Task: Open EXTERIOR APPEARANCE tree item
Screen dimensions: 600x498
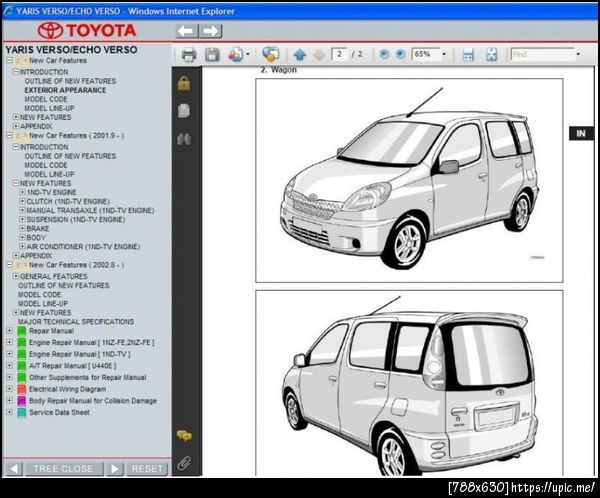Action: pyautogui.click(x=65, y=90)
